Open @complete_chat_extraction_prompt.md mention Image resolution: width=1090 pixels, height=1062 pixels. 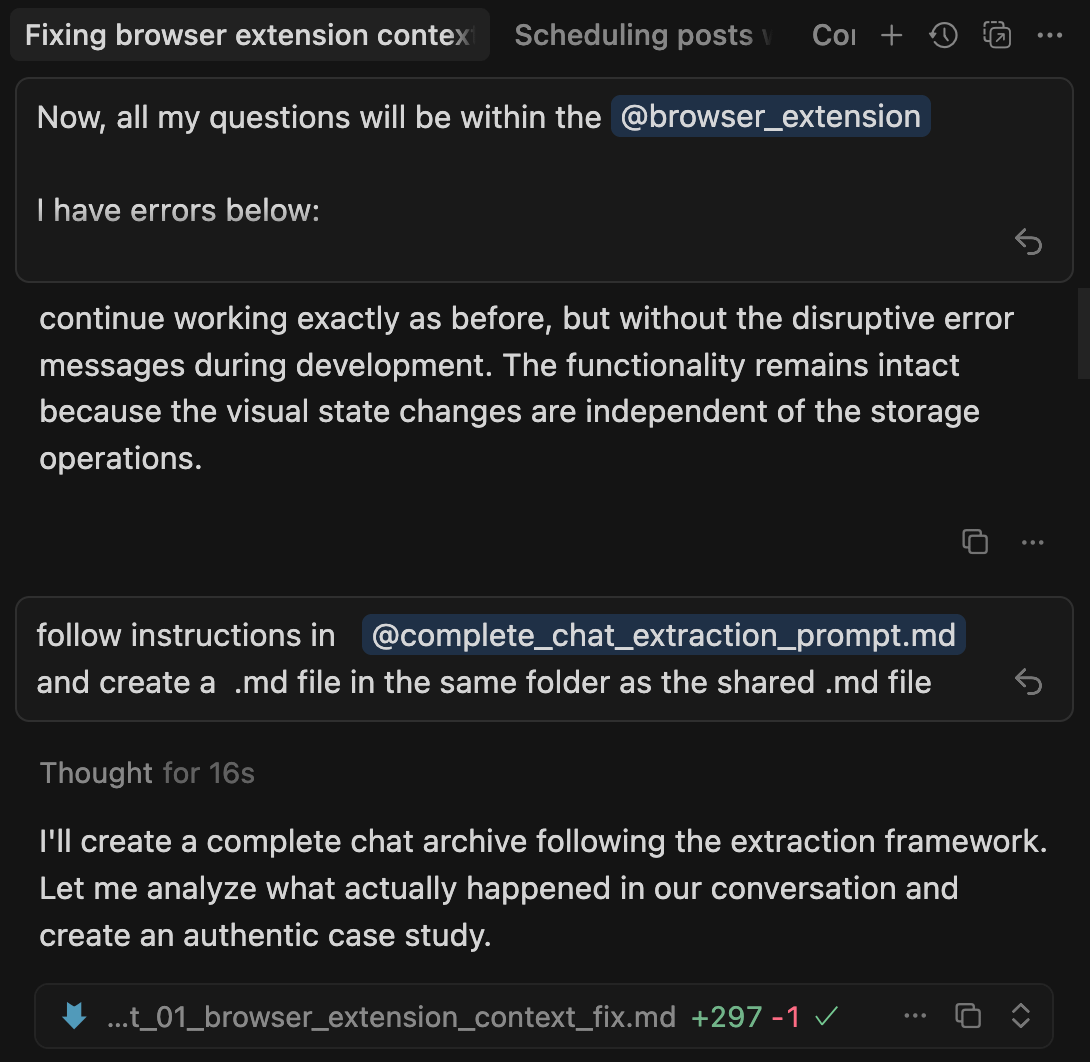coord(663,635)
